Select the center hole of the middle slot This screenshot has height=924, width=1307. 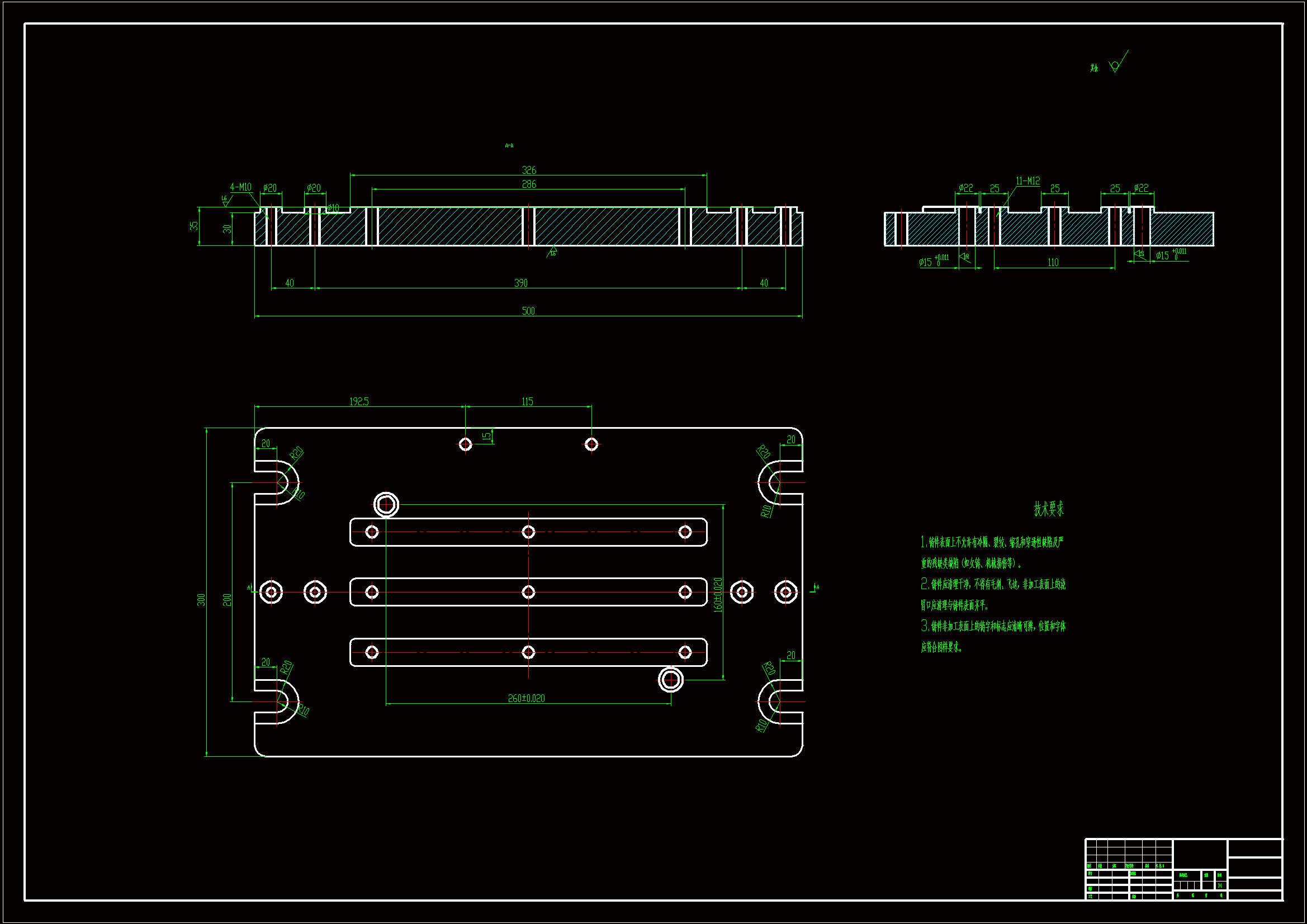click(528, 592)
